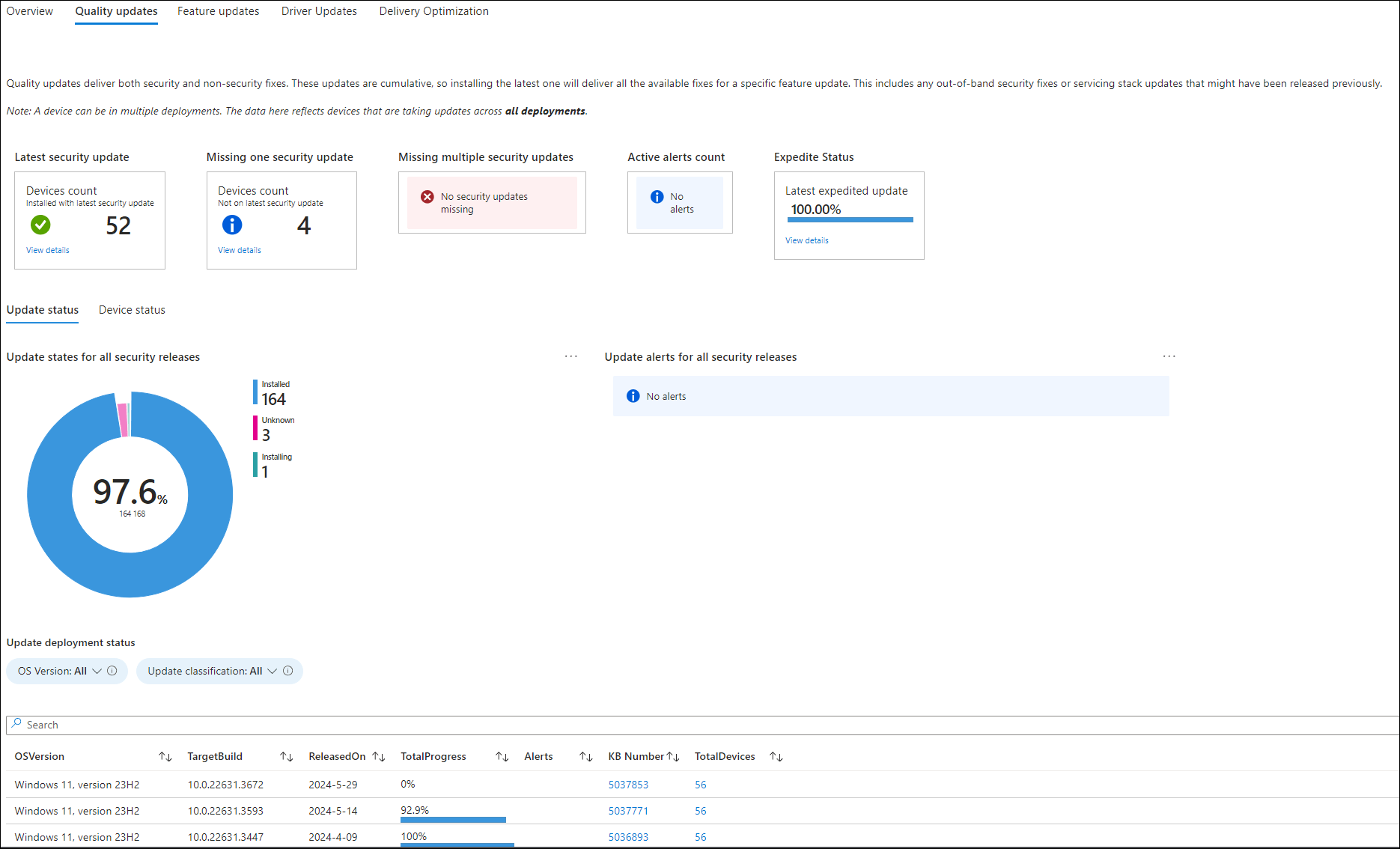Image resolution: width=1400 pixels, height=849 pixels.
Task: View details for Latest security update
Action: click(48, 250)
